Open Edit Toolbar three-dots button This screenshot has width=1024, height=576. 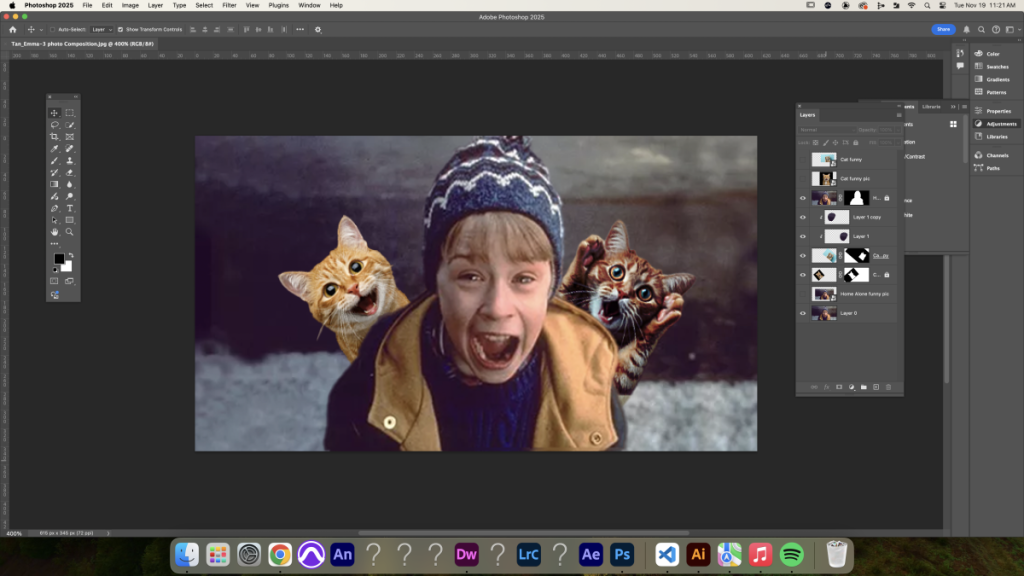pos(55,244)
